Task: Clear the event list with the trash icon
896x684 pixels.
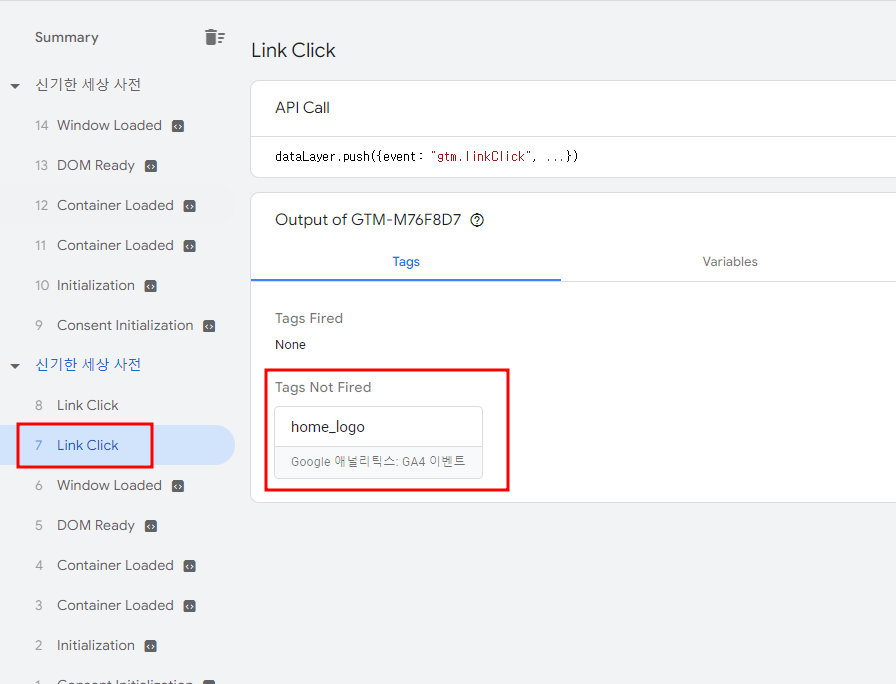Action: point(214,37)
